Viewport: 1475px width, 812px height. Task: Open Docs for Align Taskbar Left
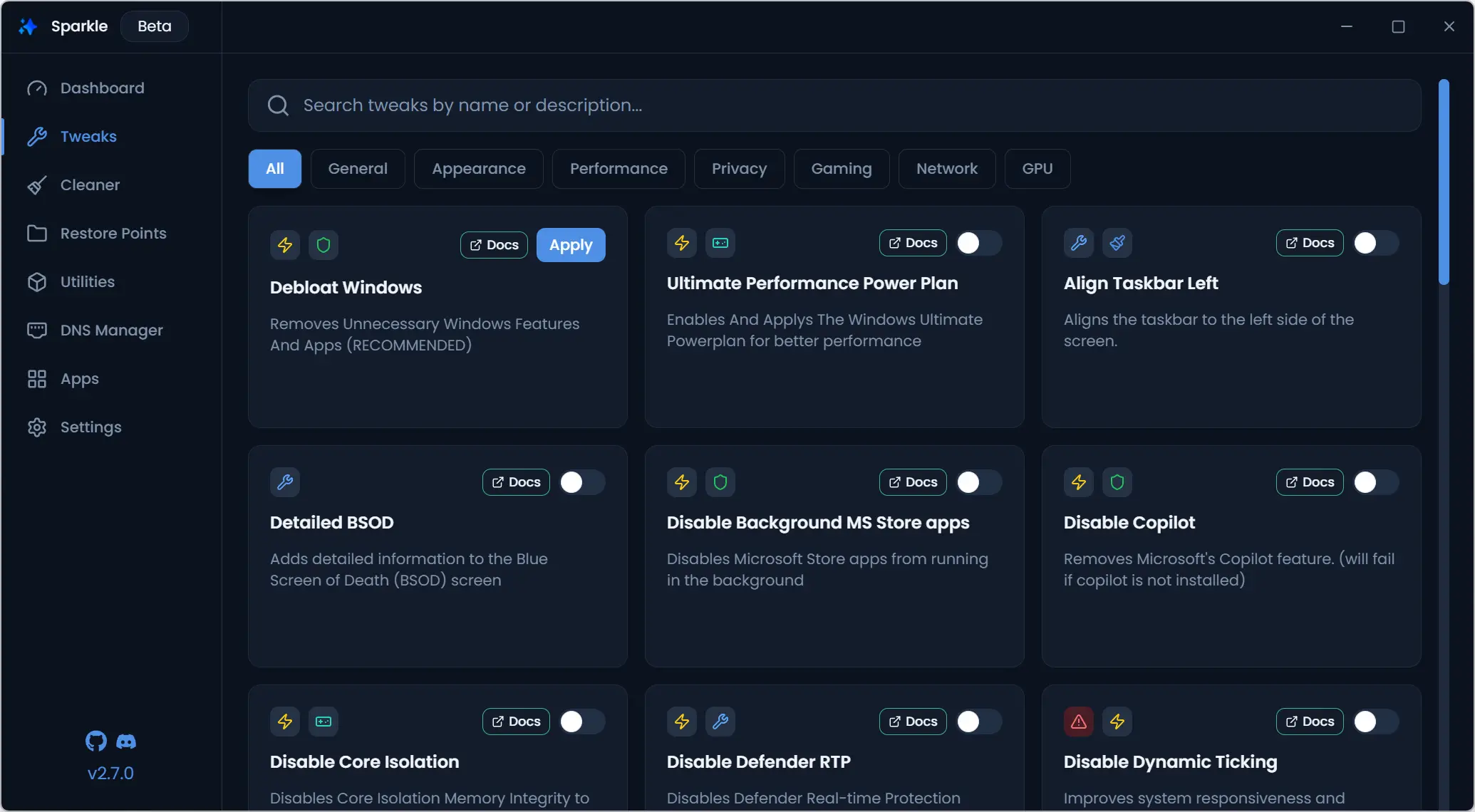[1309, 243]
